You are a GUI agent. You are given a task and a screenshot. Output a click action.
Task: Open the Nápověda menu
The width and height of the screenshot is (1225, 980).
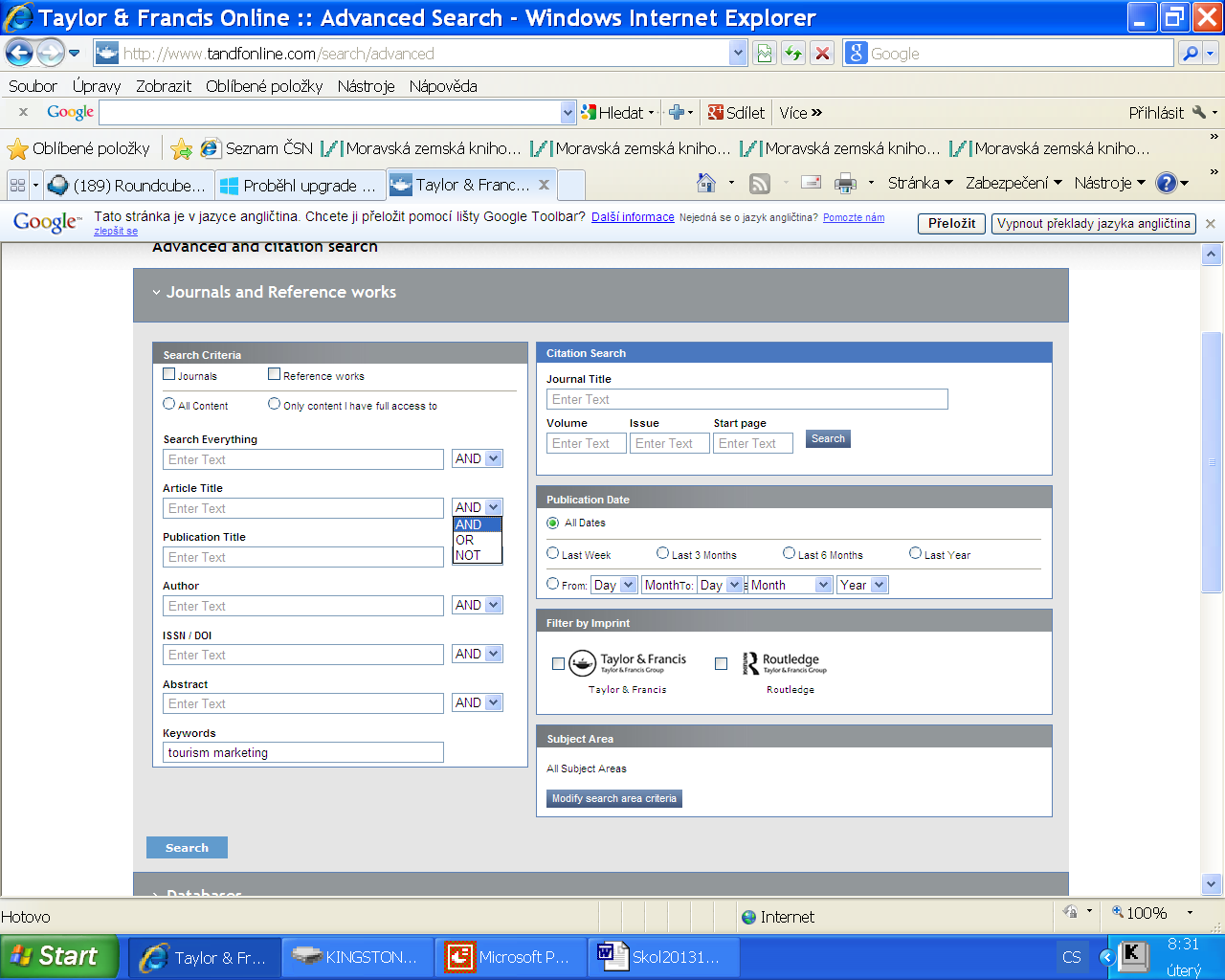click(443, 86)
